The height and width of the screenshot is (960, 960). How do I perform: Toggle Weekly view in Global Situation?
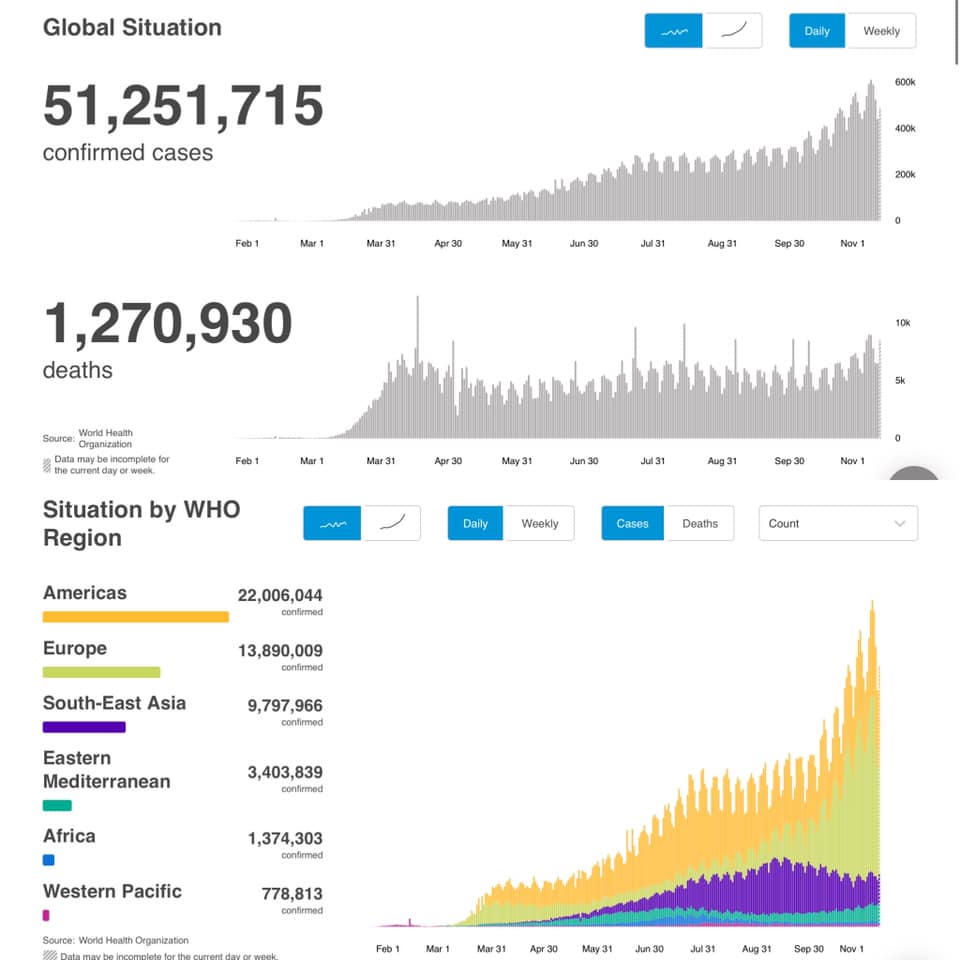(881, 31)
